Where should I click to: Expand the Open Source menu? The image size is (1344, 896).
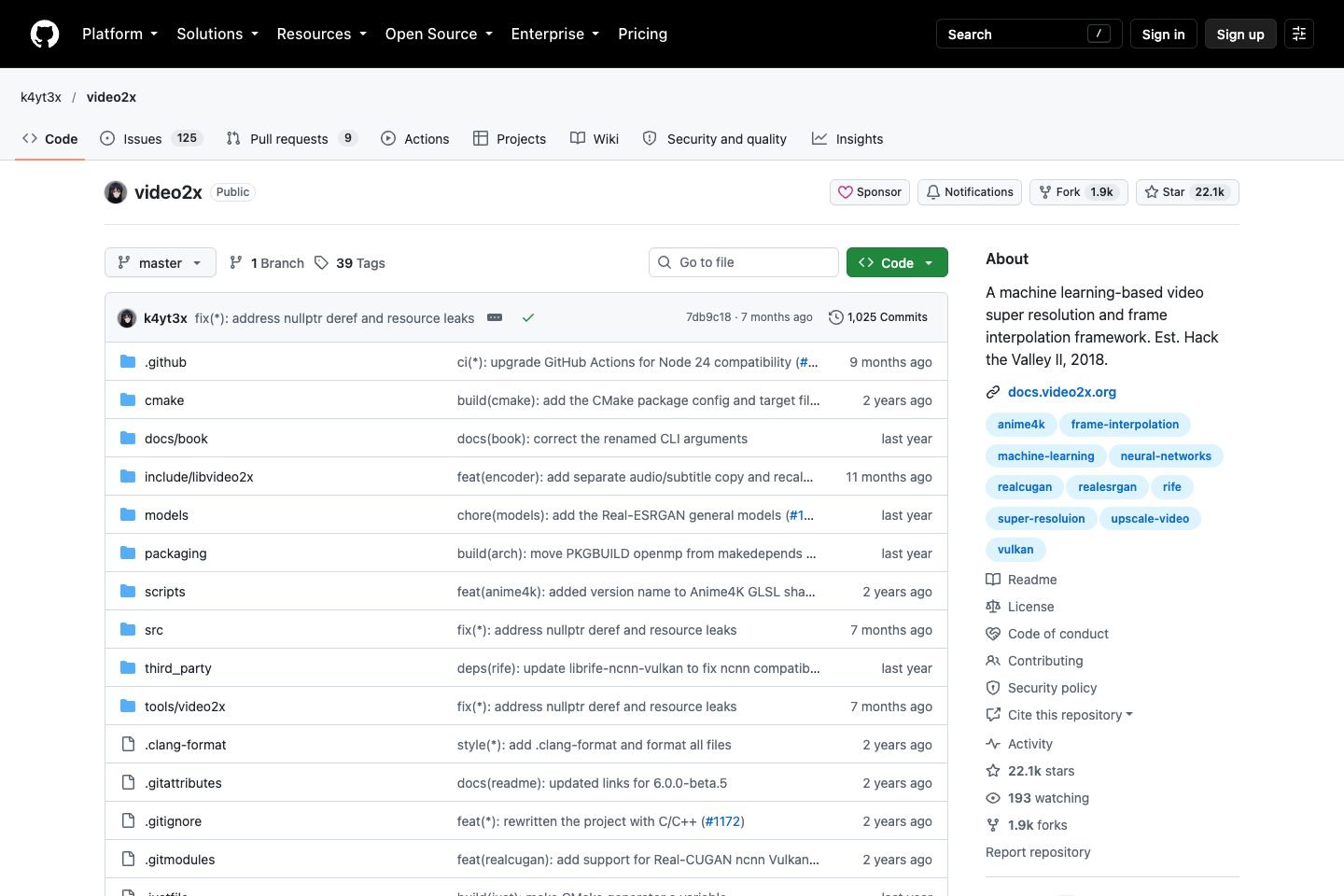[439, 34]
